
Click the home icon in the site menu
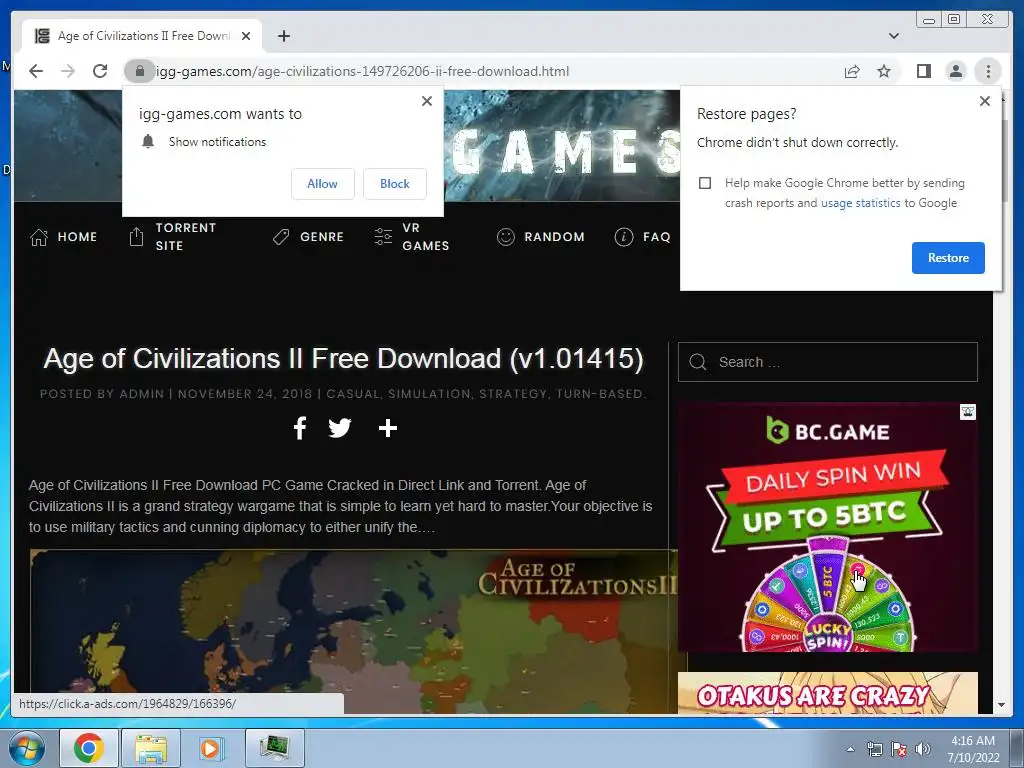39,237
